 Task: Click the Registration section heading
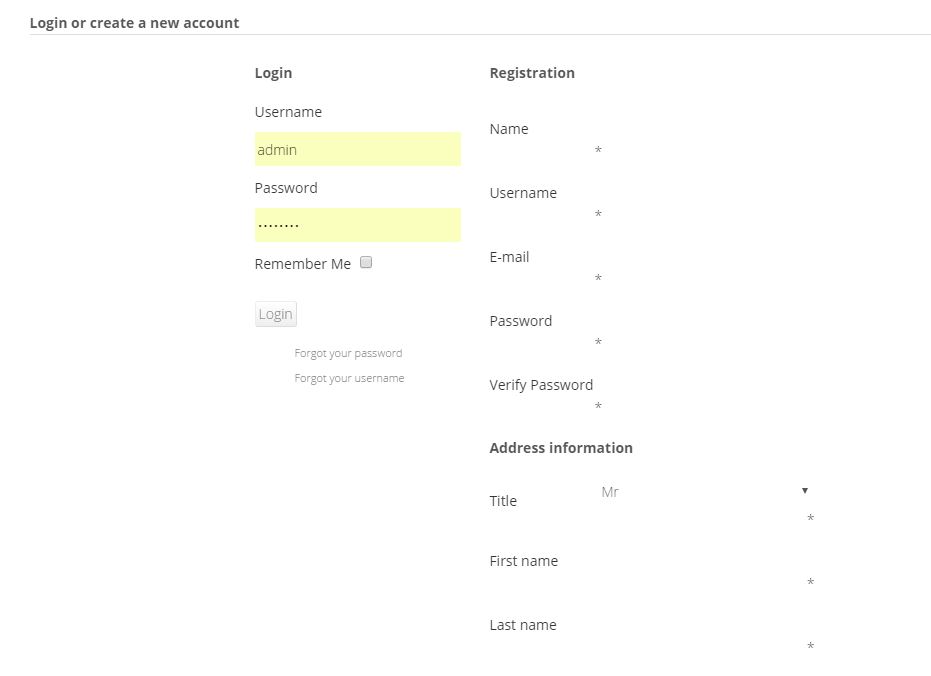[532, 73]
